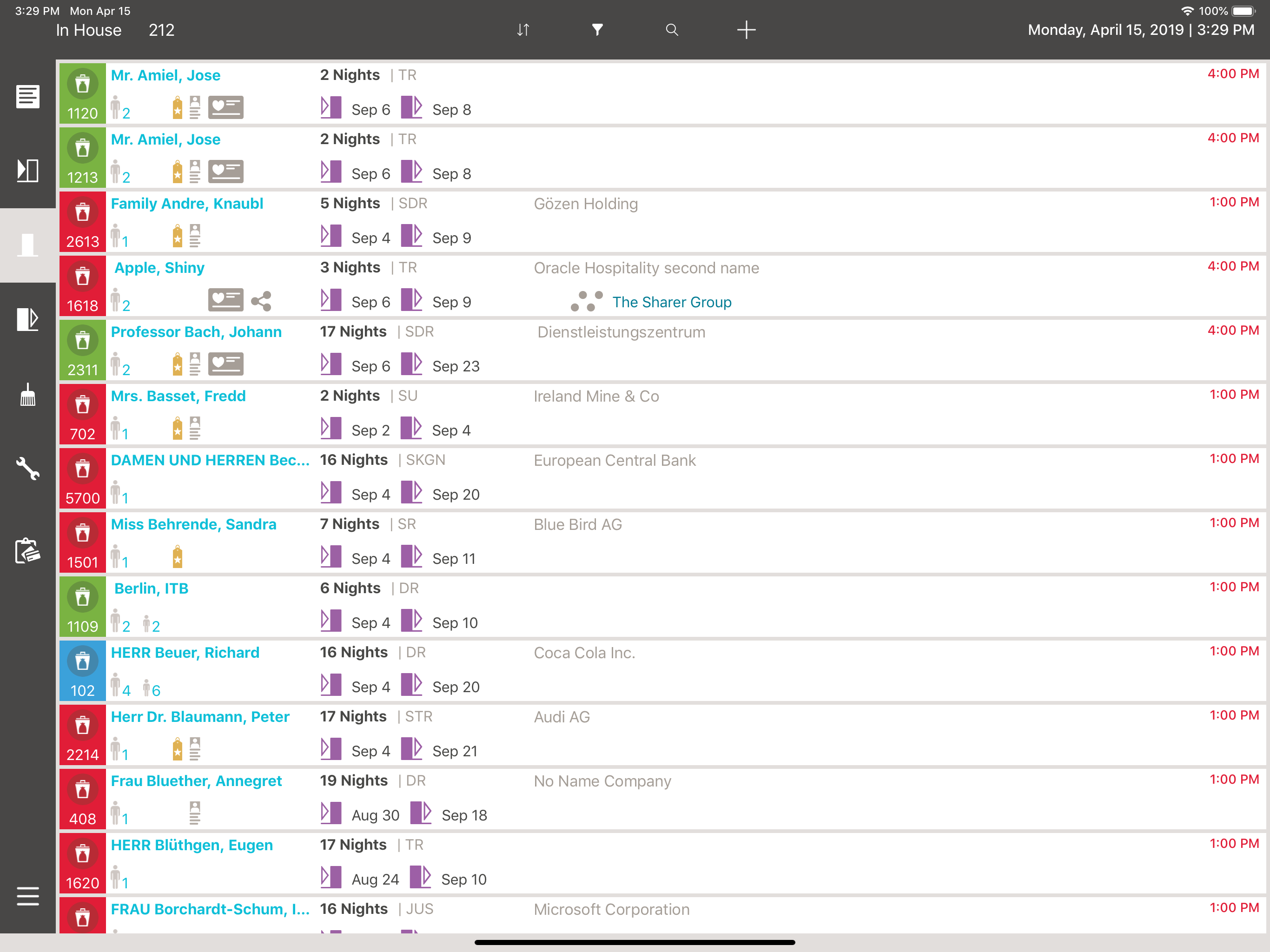
Task: Select Ireland Mine & Co text
Action: tap(596, 396)
